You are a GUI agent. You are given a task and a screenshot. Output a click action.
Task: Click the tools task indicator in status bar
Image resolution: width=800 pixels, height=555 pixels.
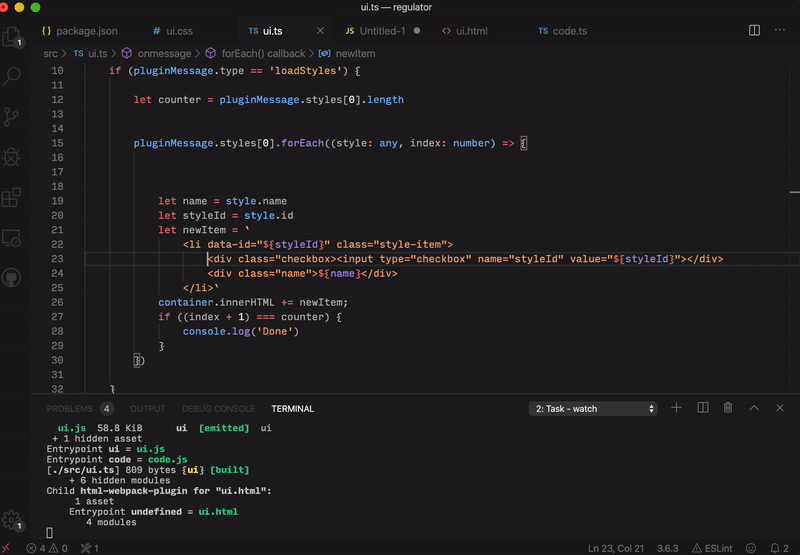point(90,548)
